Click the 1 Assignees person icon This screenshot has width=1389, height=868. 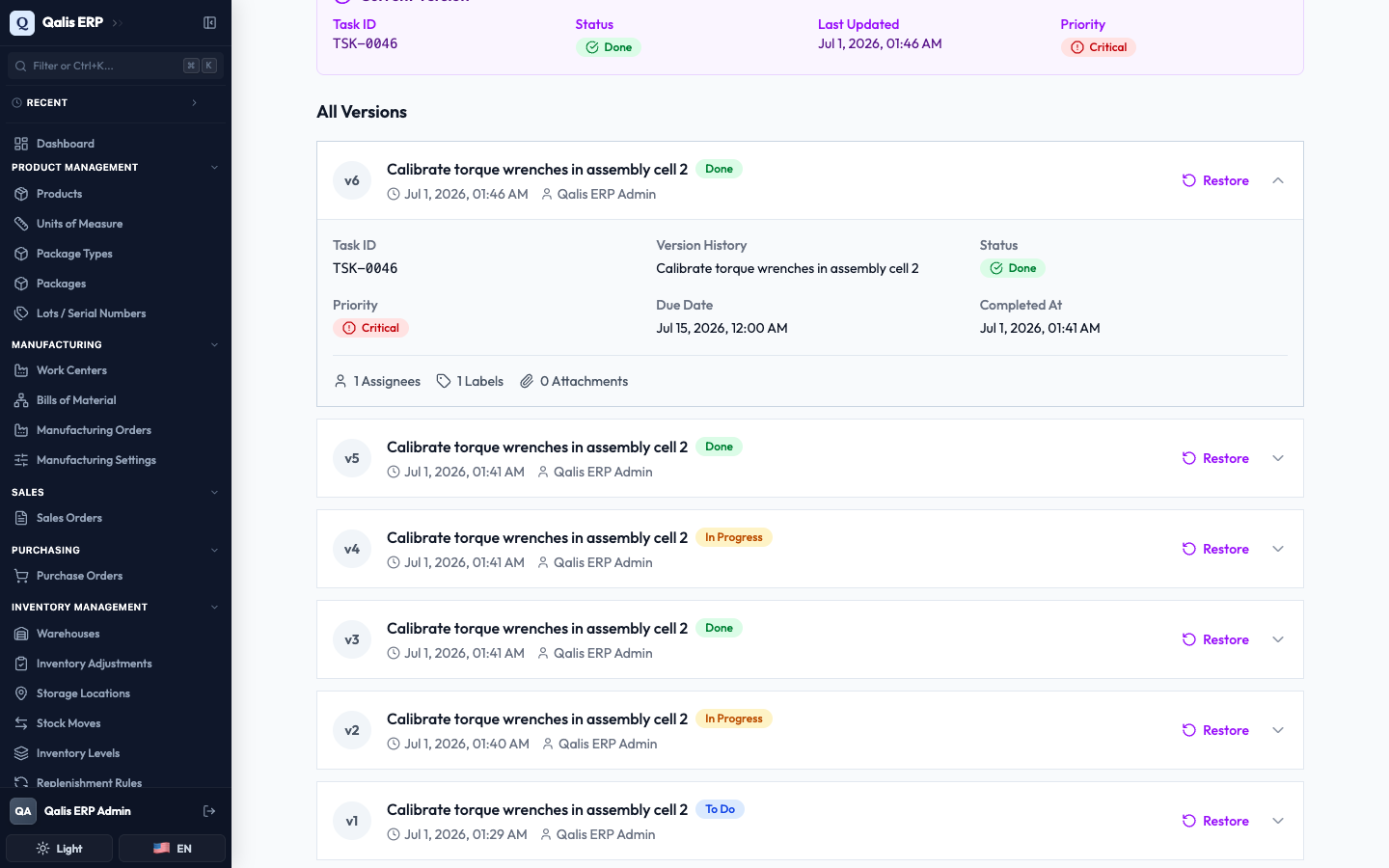click(340, 381)
